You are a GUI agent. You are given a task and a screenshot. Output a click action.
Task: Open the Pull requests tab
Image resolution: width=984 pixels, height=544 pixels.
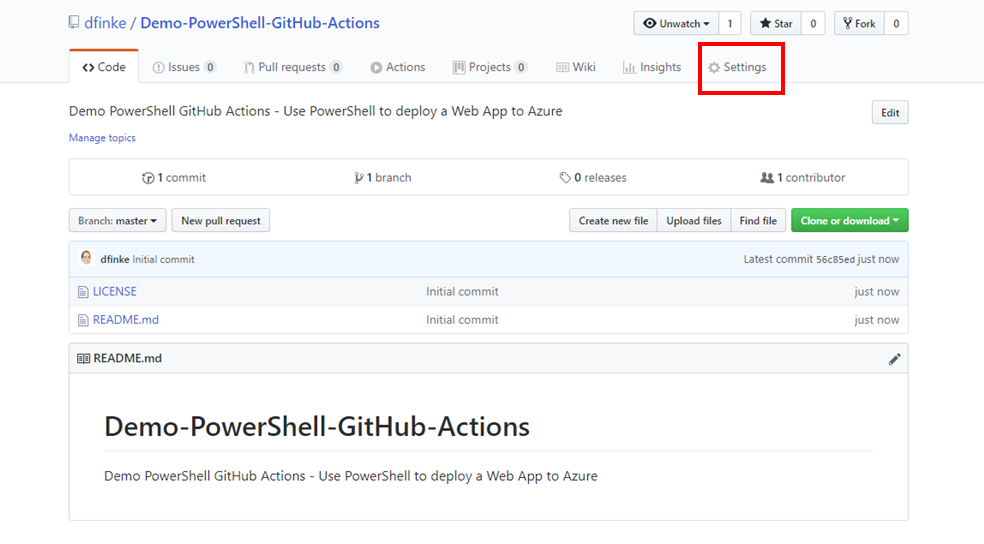coord(292,67)
